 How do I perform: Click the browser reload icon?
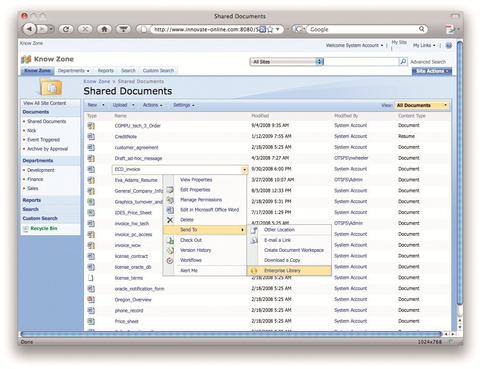(x=66, y=29)
